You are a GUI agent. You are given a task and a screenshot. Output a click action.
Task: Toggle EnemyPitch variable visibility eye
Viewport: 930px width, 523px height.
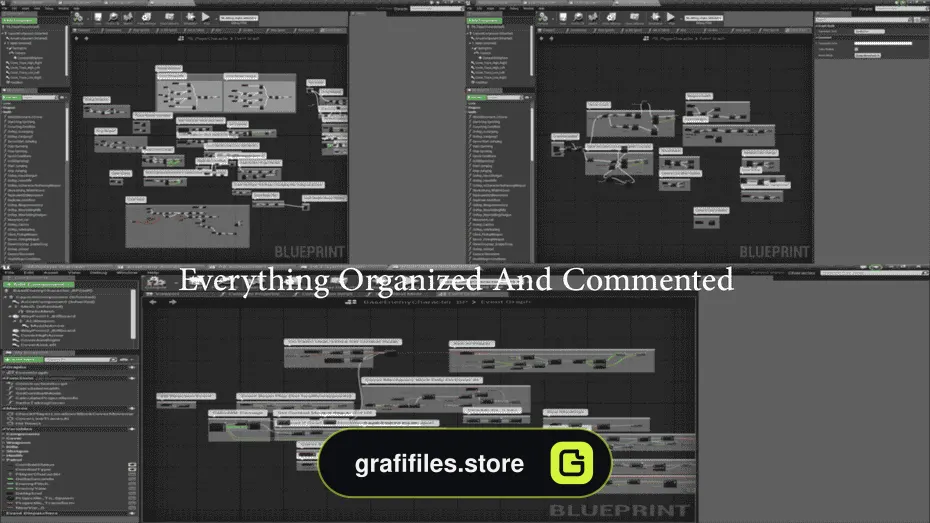(x=132, y=484)
